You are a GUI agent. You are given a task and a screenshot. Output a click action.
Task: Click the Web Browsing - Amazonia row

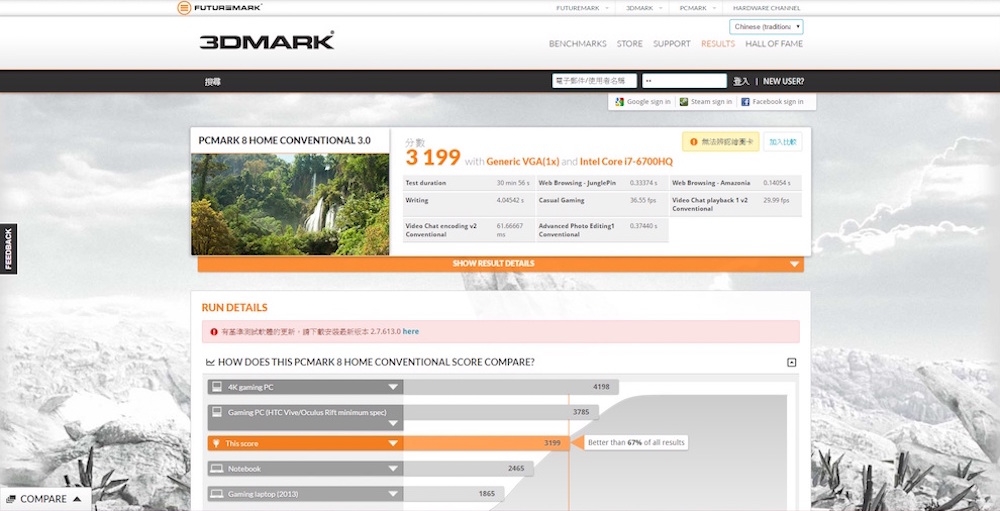click(x=735, y=183)
